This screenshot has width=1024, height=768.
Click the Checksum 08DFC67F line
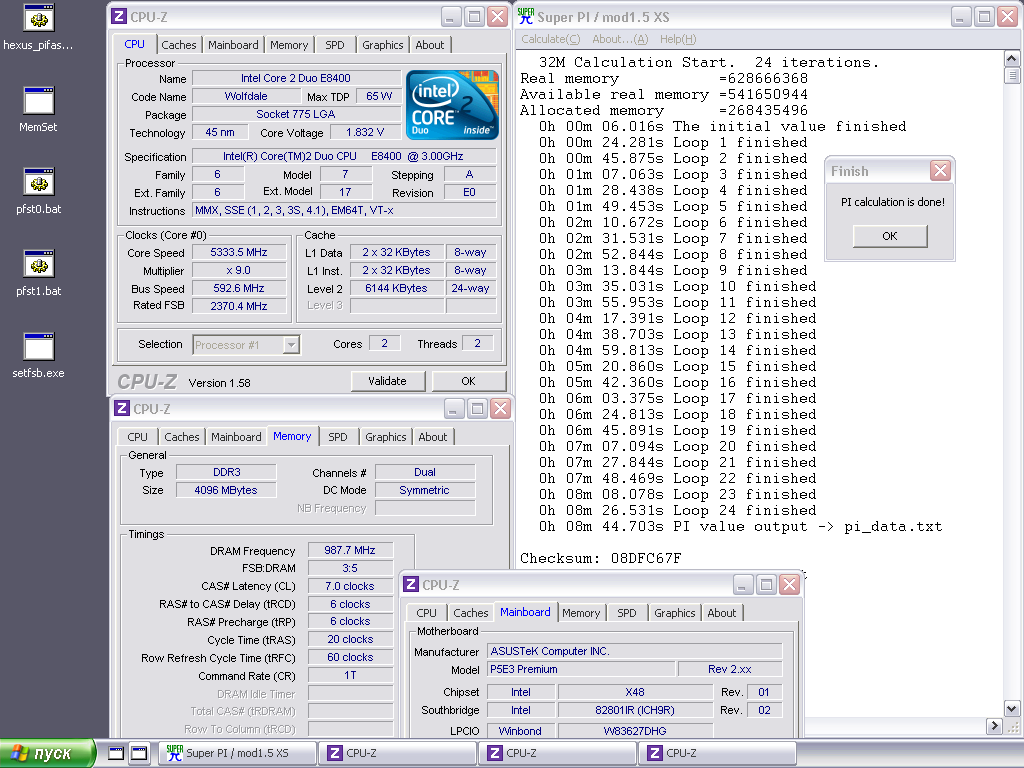click(600, 558)
